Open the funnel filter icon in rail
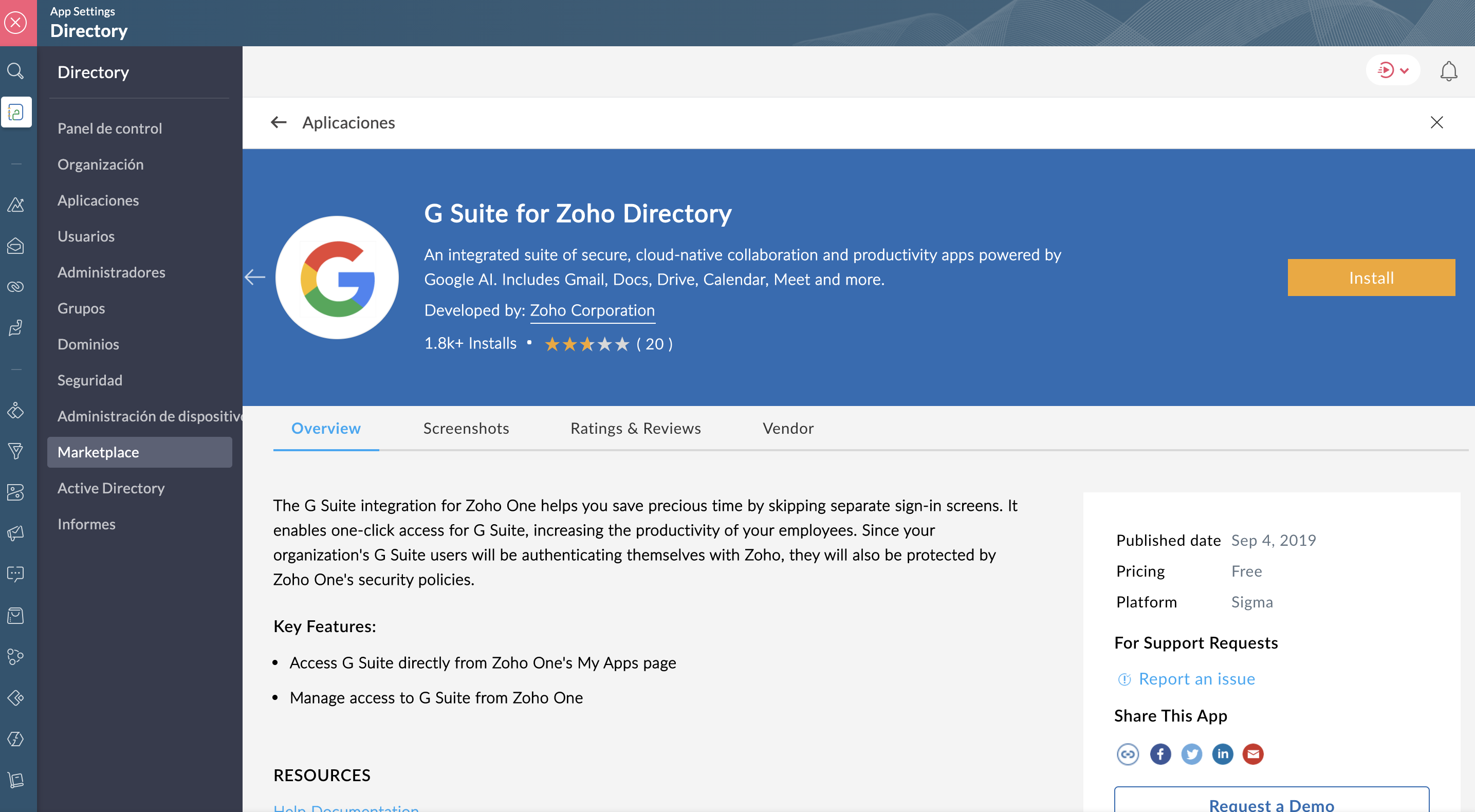The height and width of the screenshot is (812, 1475). pos(15,451)
